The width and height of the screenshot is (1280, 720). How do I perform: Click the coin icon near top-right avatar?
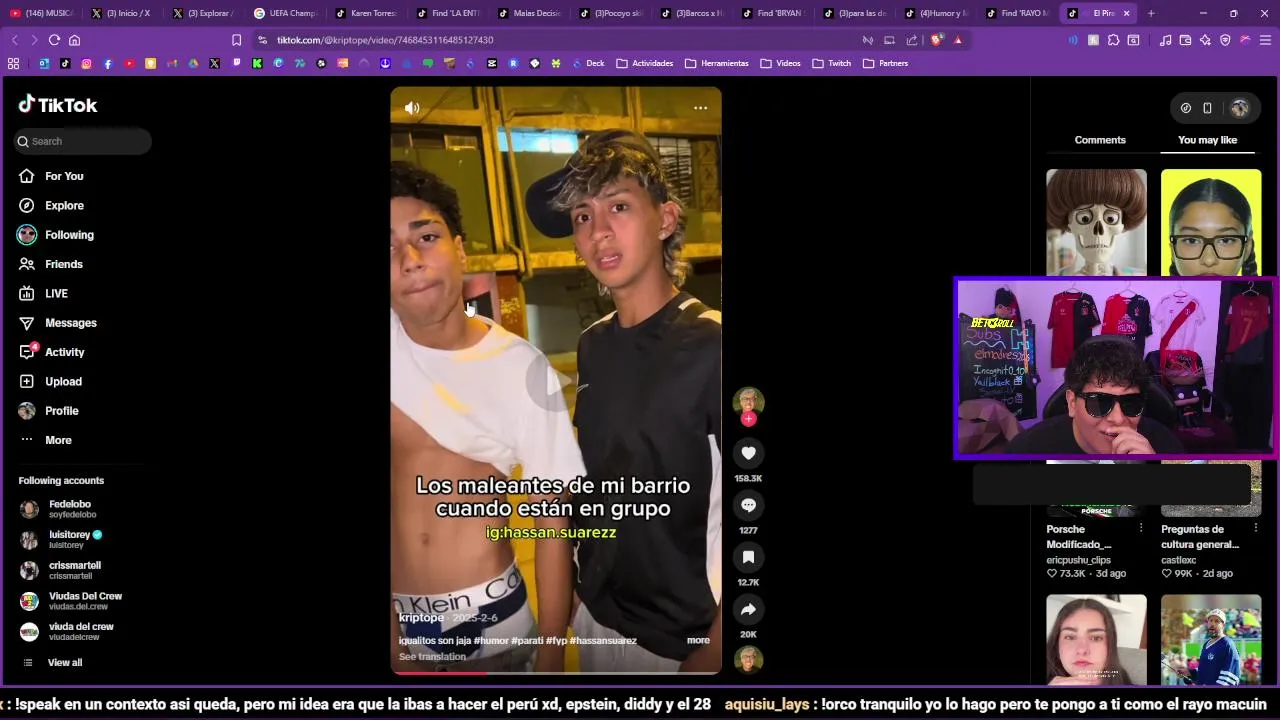[x=1186, y=108]
